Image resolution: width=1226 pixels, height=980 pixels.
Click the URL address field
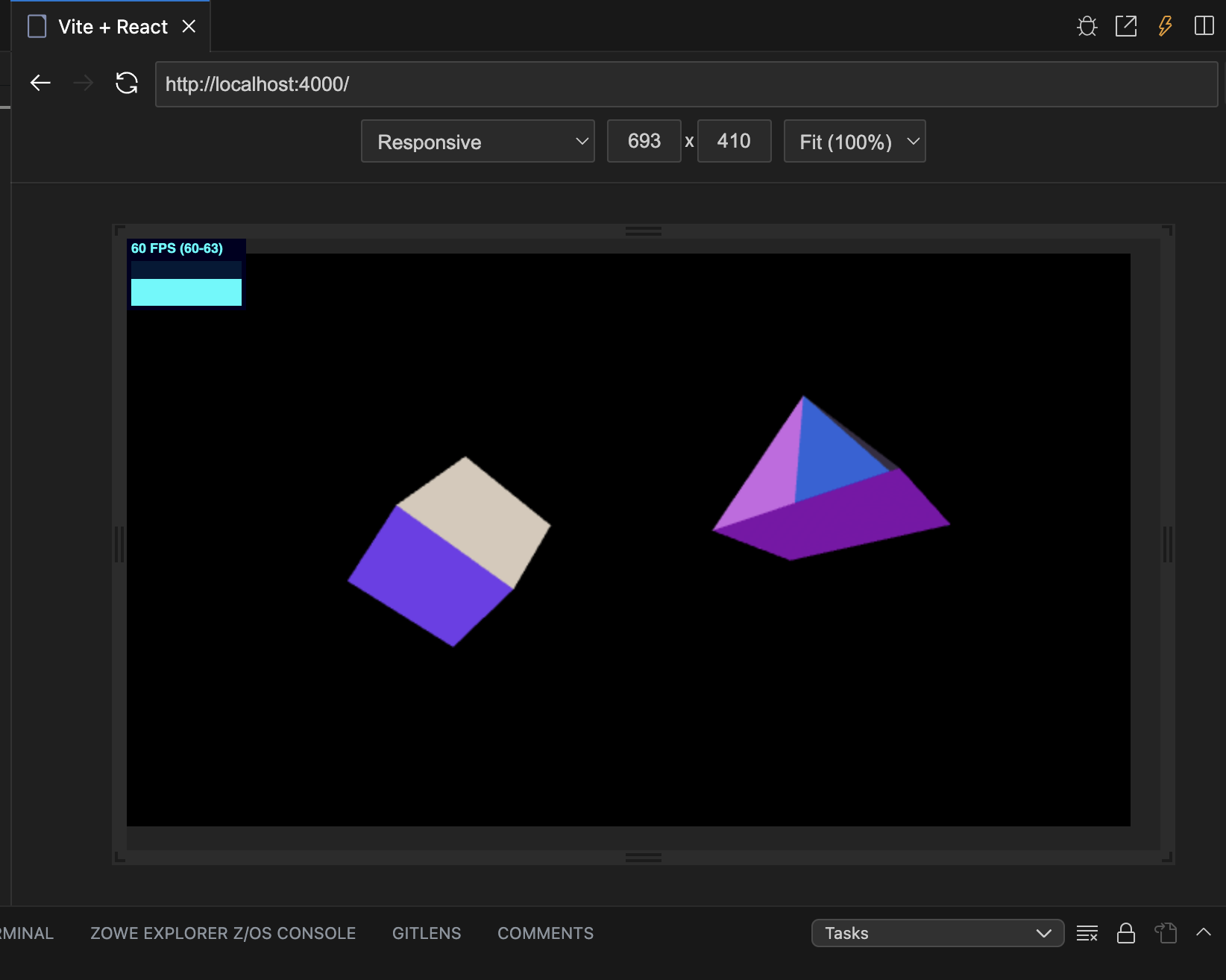pos(686,84)
